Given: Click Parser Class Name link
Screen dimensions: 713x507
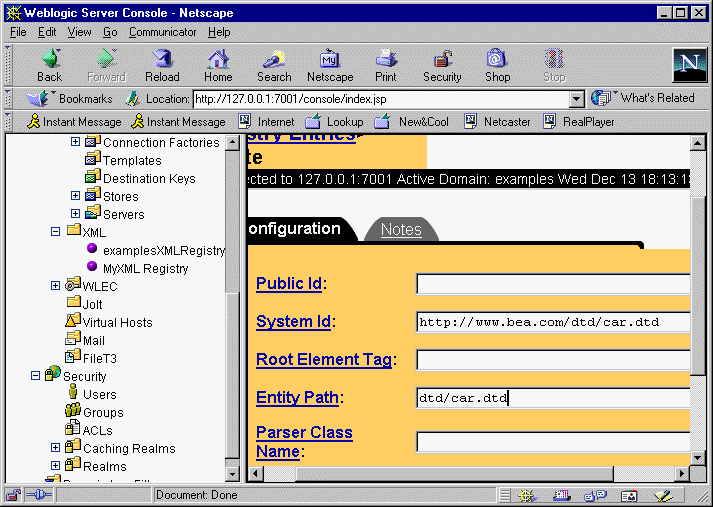Looking at the screenshot, I should (304, 442).
